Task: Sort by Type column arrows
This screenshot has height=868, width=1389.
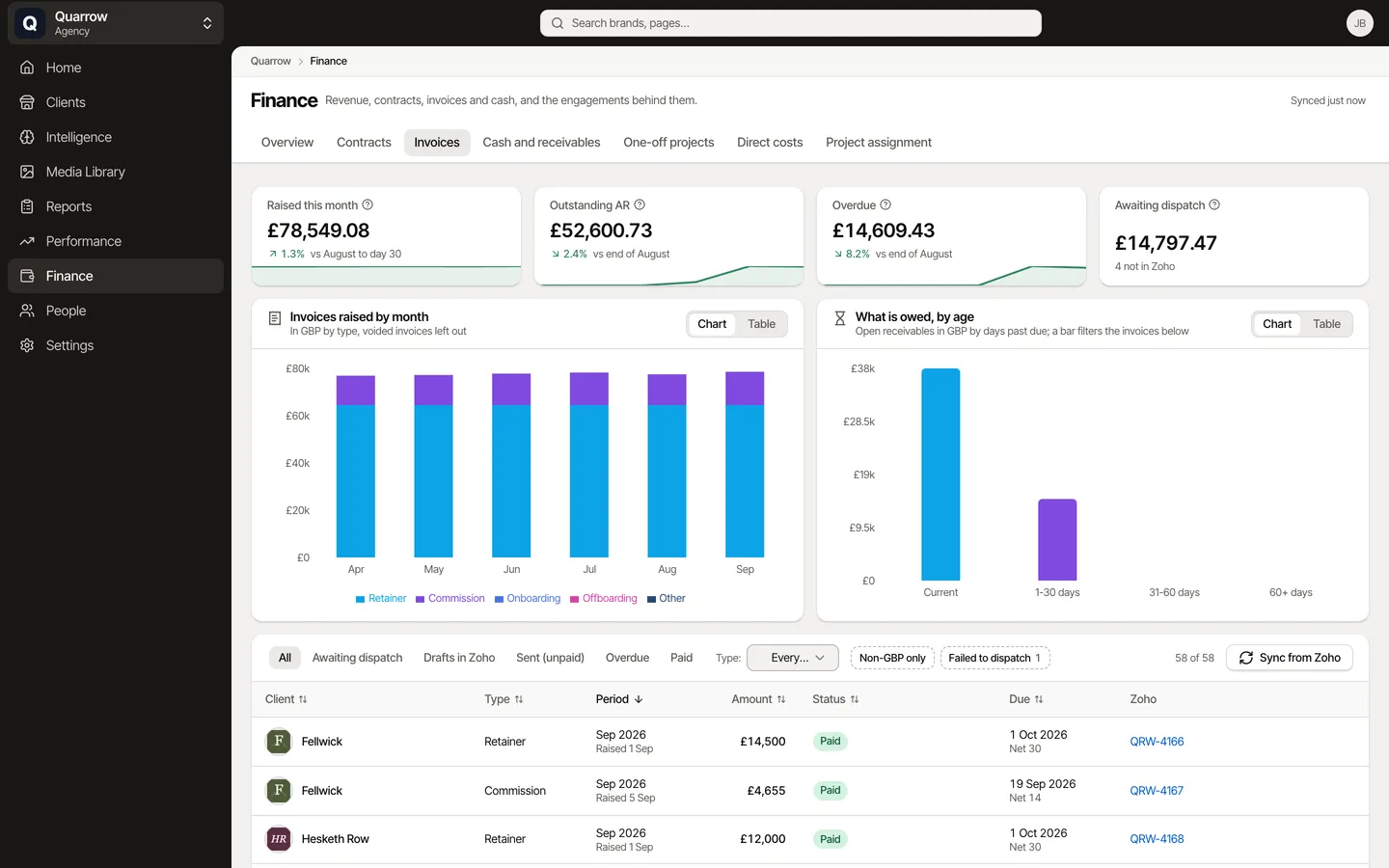Action: [x=519, y=699]
